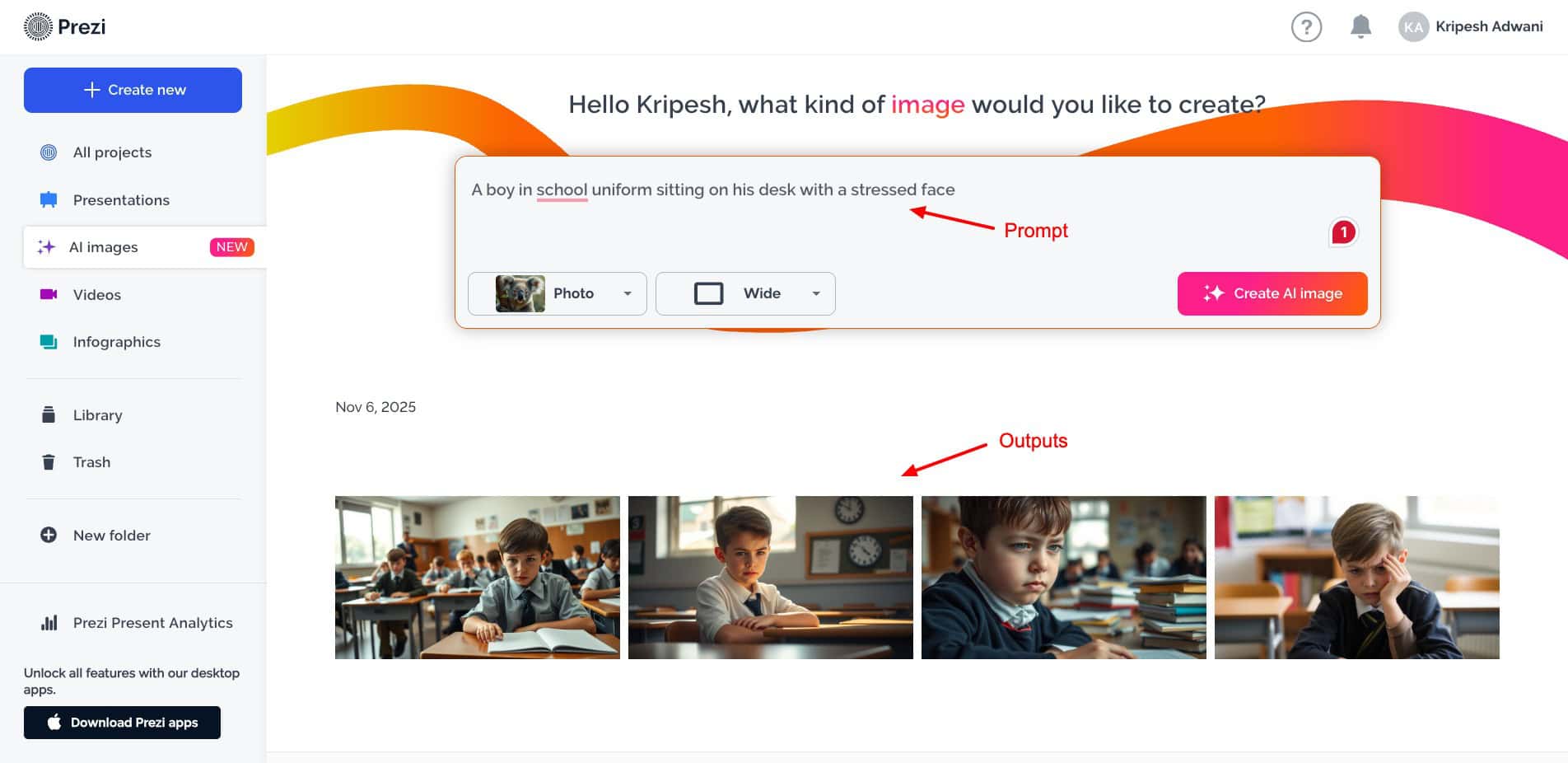Image resolution: width=1568 pixels, height=763 pixels.
Task: Click the KA user avatar
Action: point(1413,27)
